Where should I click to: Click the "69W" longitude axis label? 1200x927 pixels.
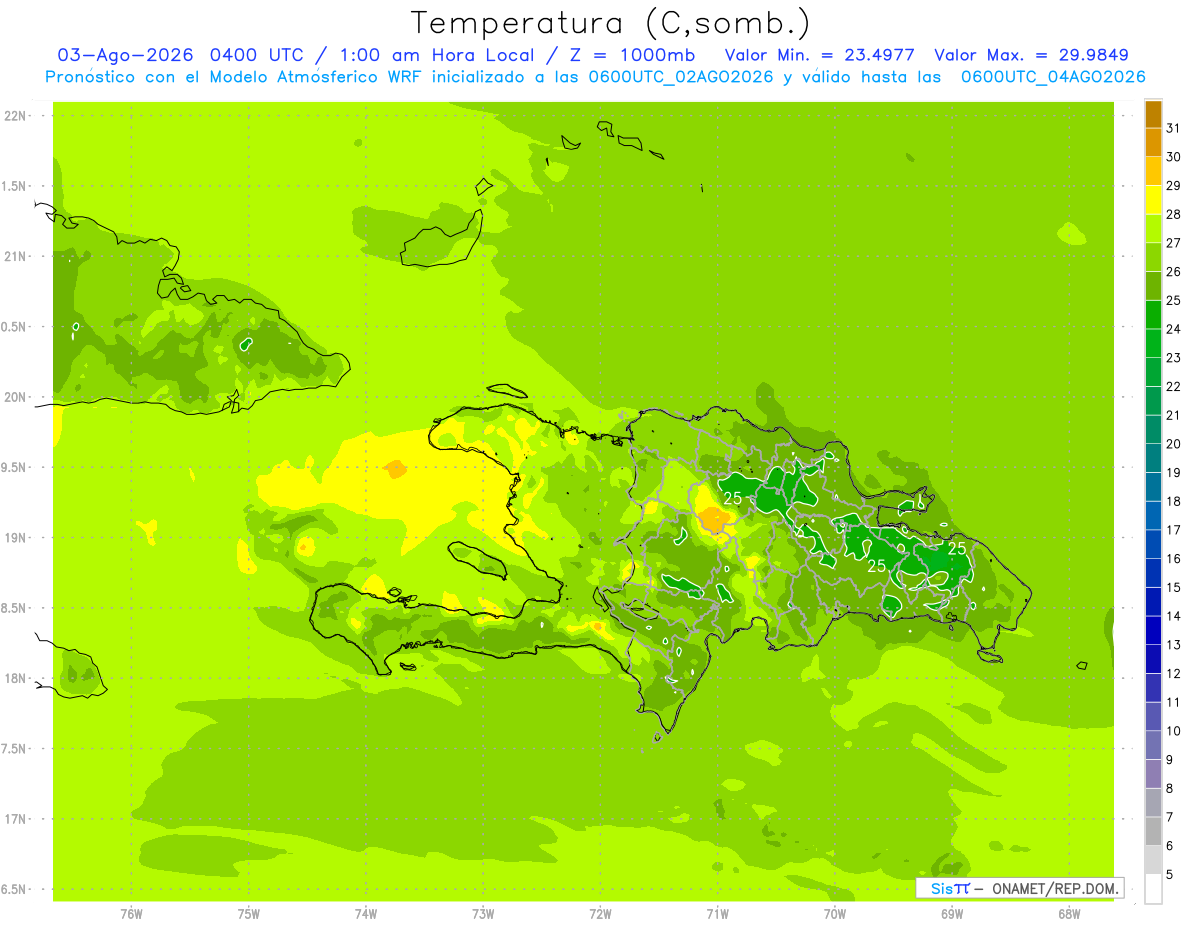tap(952, 914)
